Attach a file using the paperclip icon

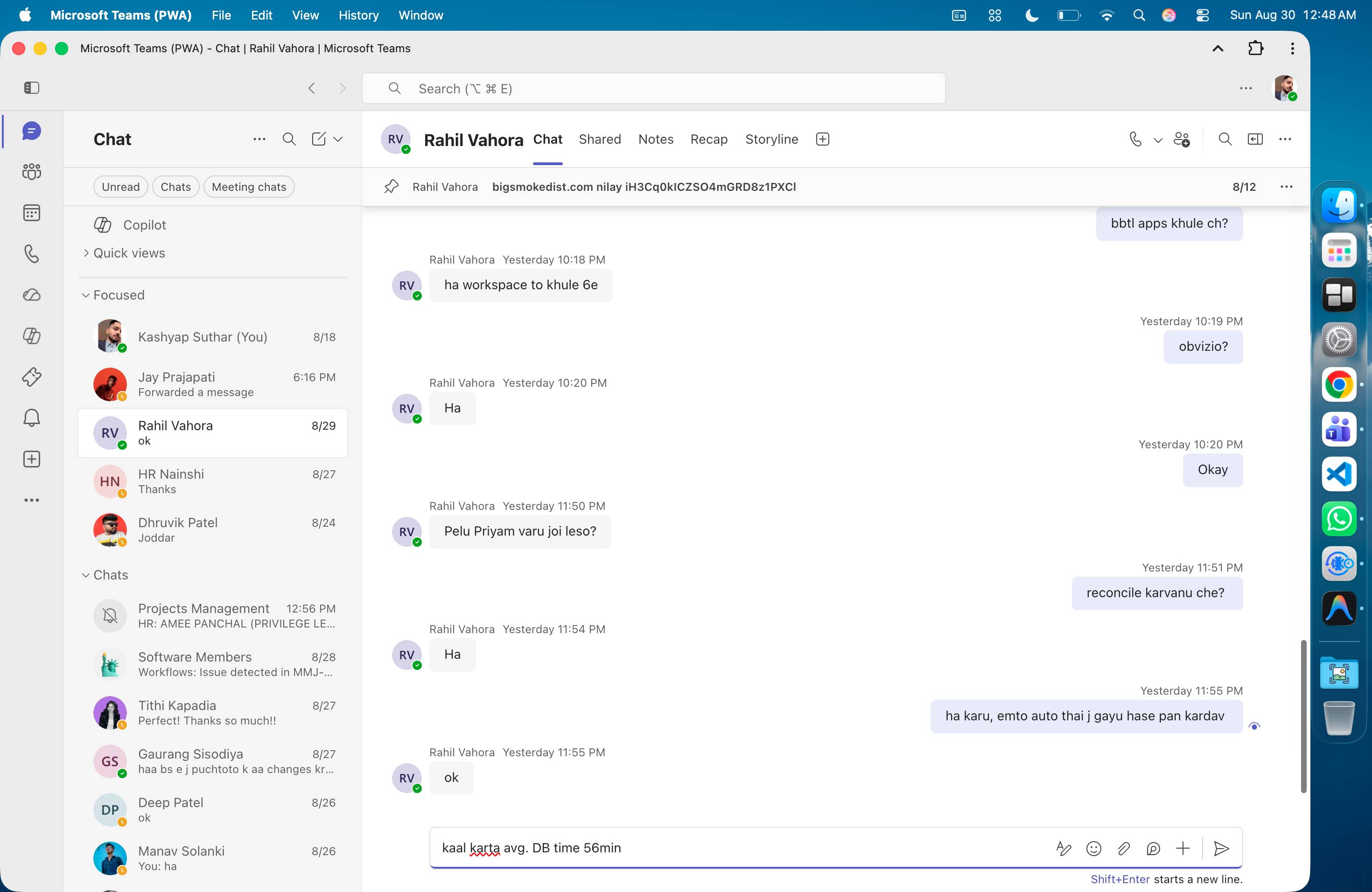[x=1123, y=848]
